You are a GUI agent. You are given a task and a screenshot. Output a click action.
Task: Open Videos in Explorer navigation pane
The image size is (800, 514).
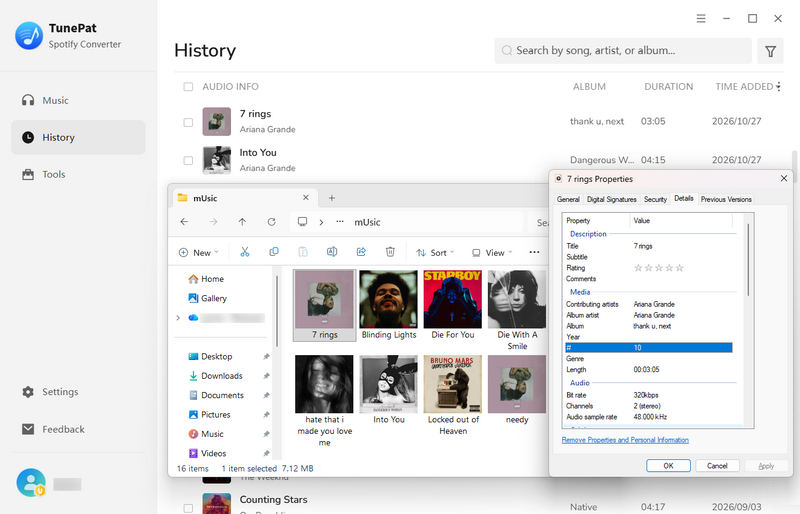(x=207, y=454)
